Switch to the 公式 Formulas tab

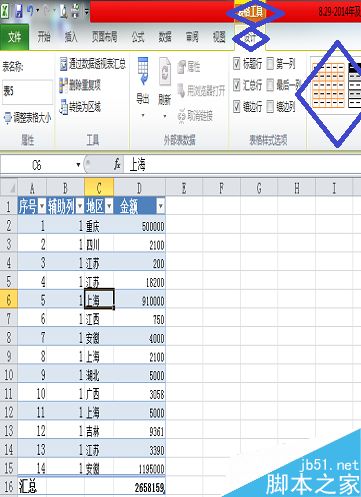click(x=138, y=37)
